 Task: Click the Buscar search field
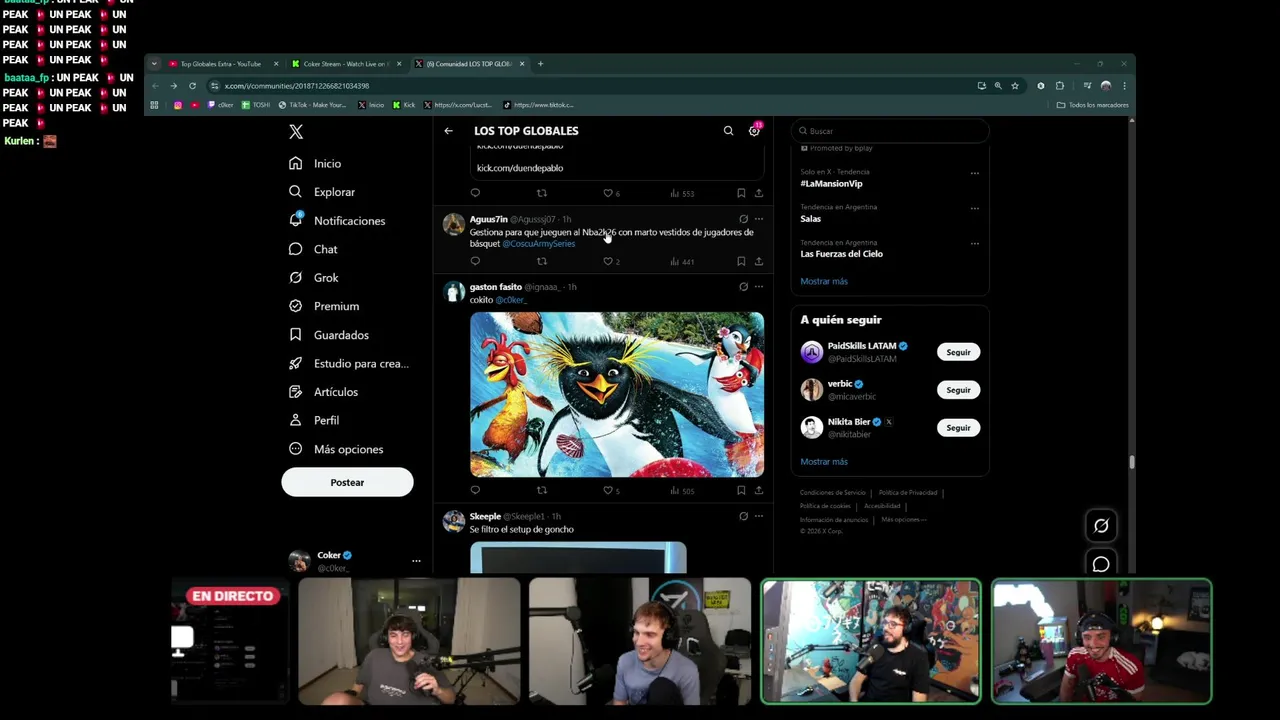890,131
